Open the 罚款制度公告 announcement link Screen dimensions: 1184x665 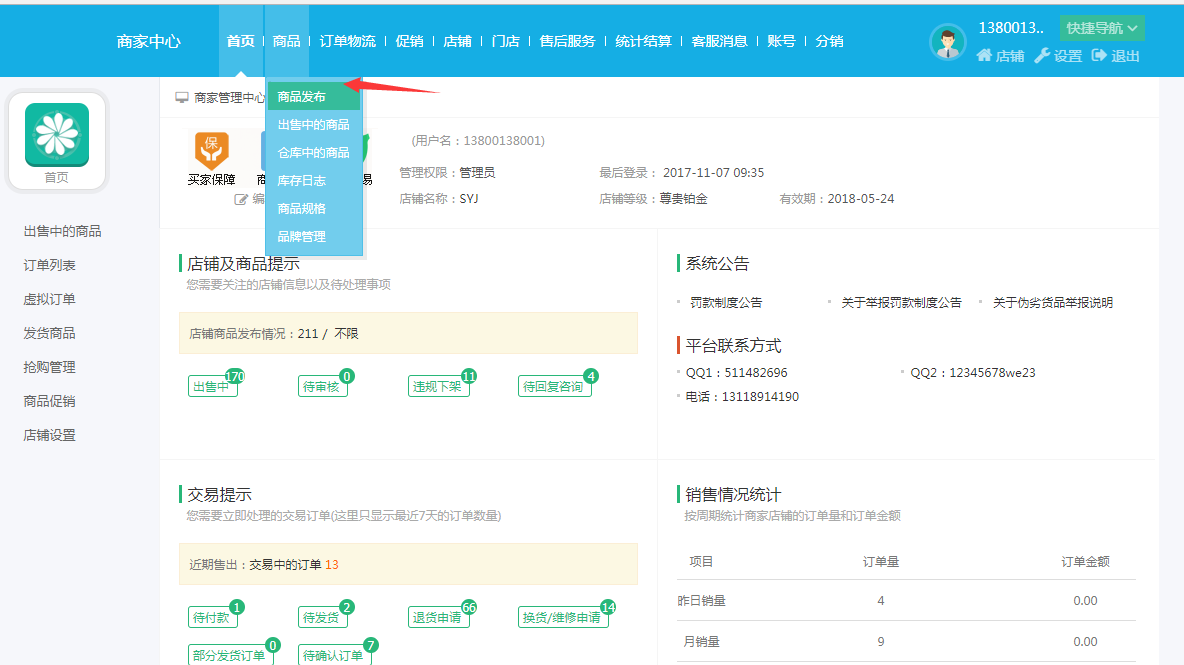click(726, 302)
